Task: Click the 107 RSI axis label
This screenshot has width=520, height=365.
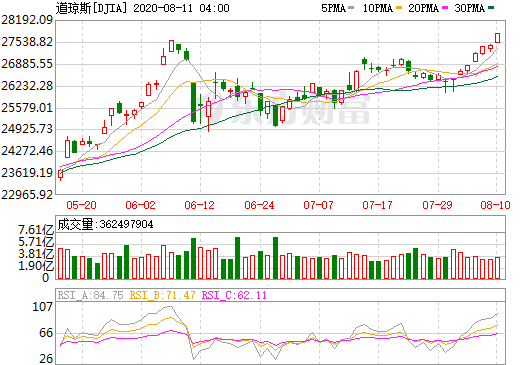Action: (x=42, y=307)
